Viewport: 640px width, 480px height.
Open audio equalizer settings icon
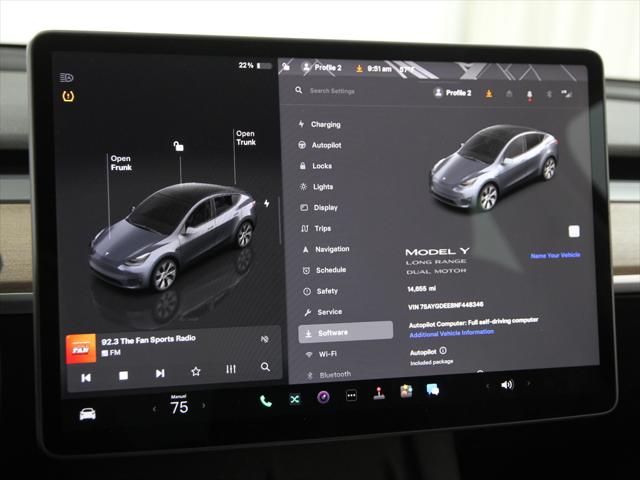point(231,369)
